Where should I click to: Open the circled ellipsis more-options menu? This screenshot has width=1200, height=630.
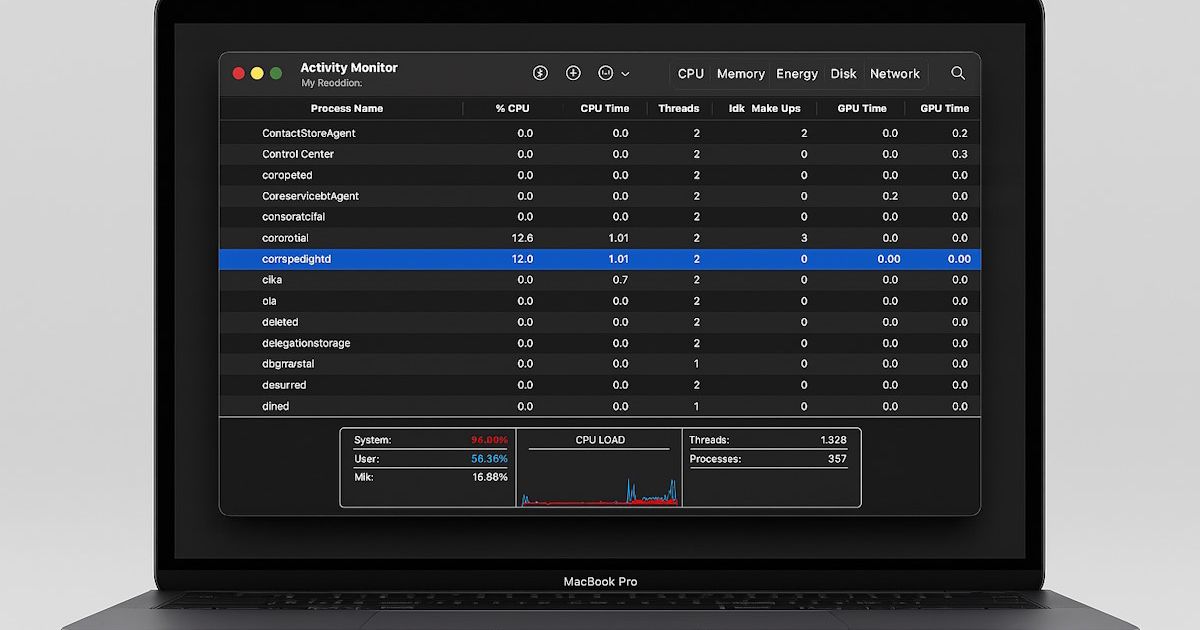tap(613, 73)
